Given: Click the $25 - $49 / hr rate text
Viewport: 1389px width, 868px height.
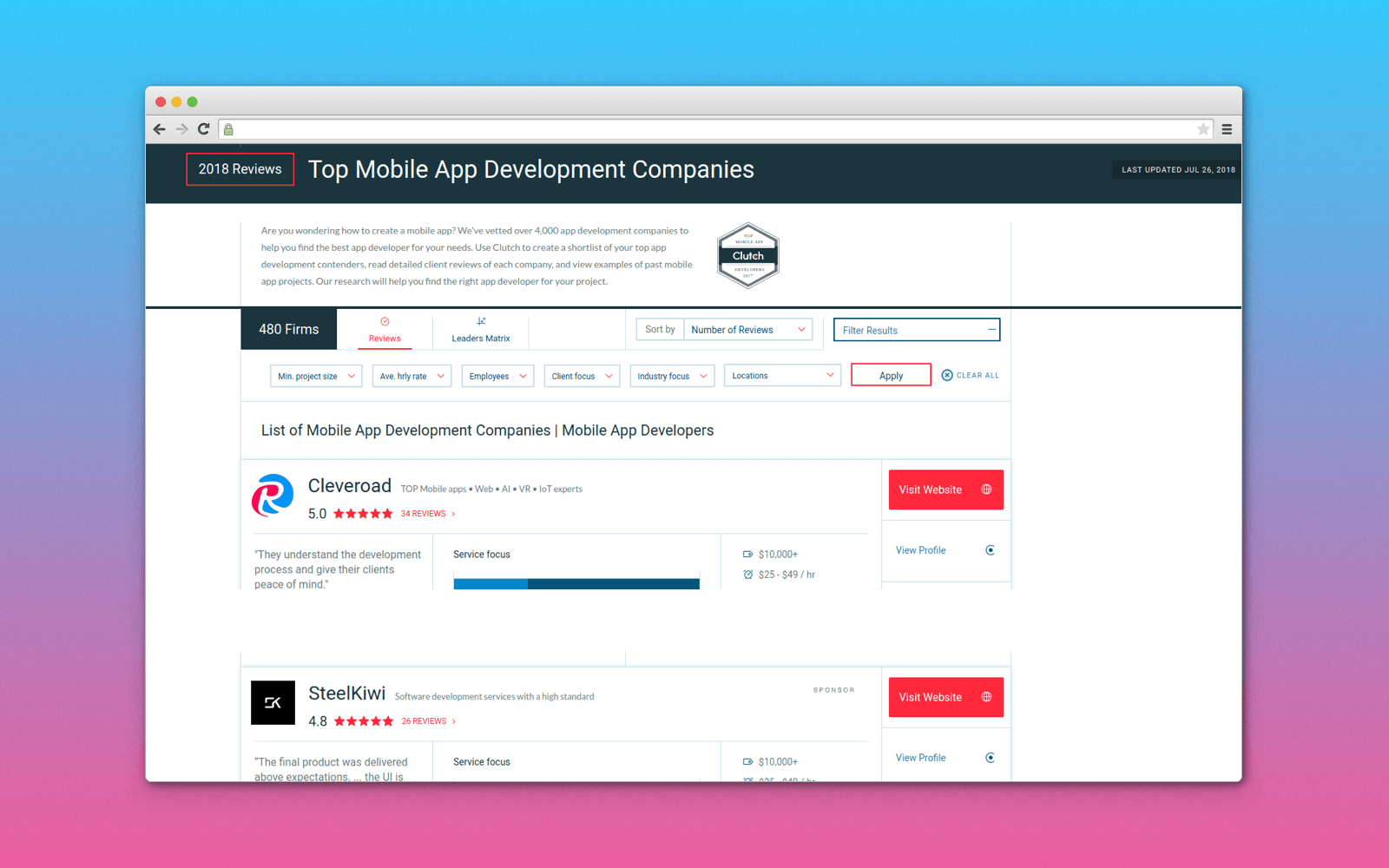Looking at the screenshot, I should pos(787,575).
